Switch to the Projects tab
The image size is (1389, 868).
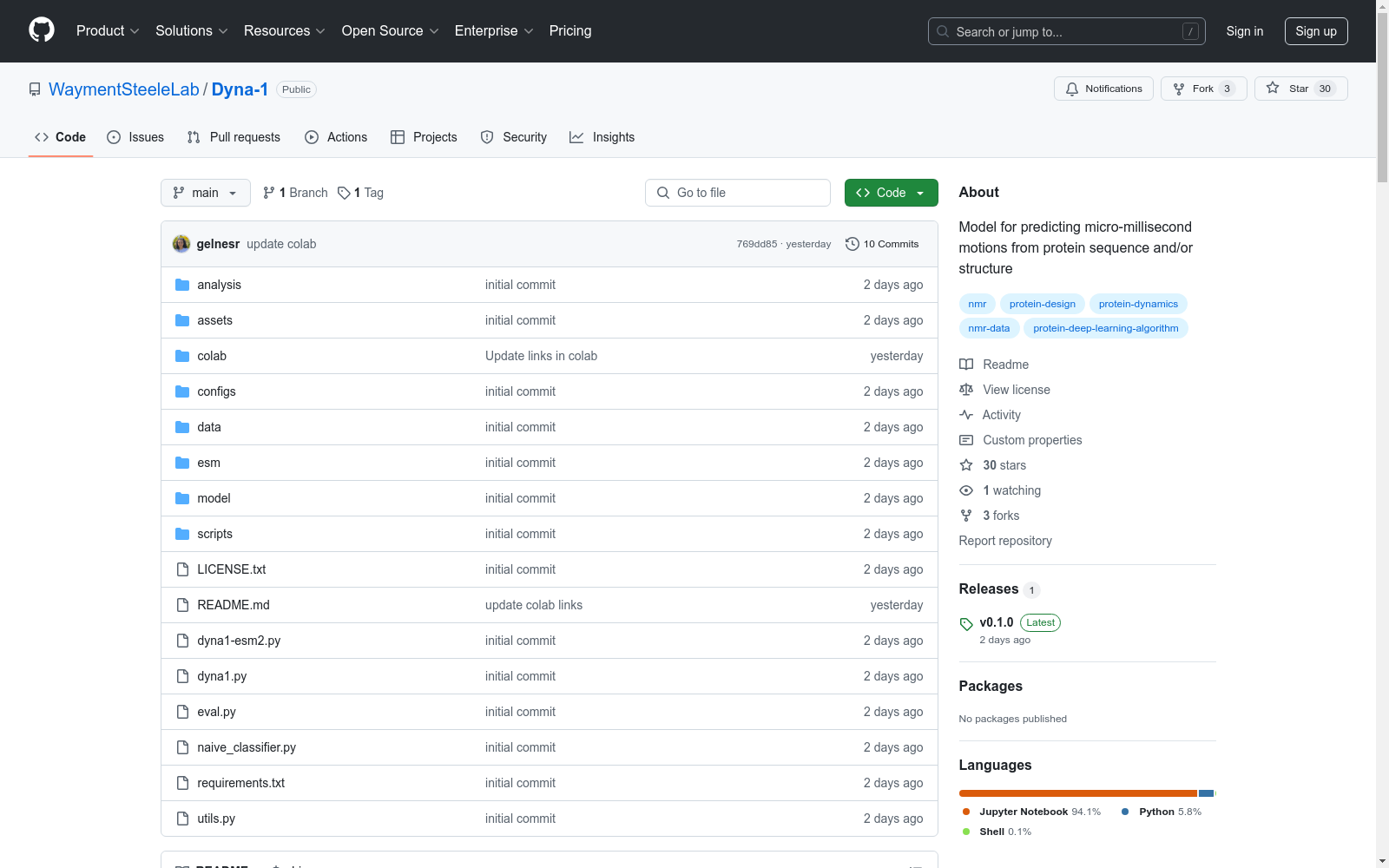pos(424,137)
